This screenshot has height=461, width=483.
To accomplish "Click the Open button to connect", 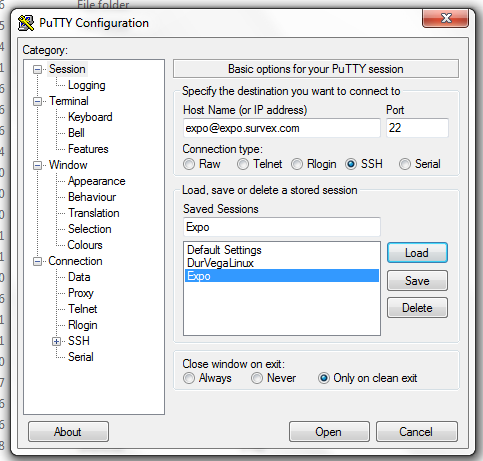I will (x=329, y=432).
